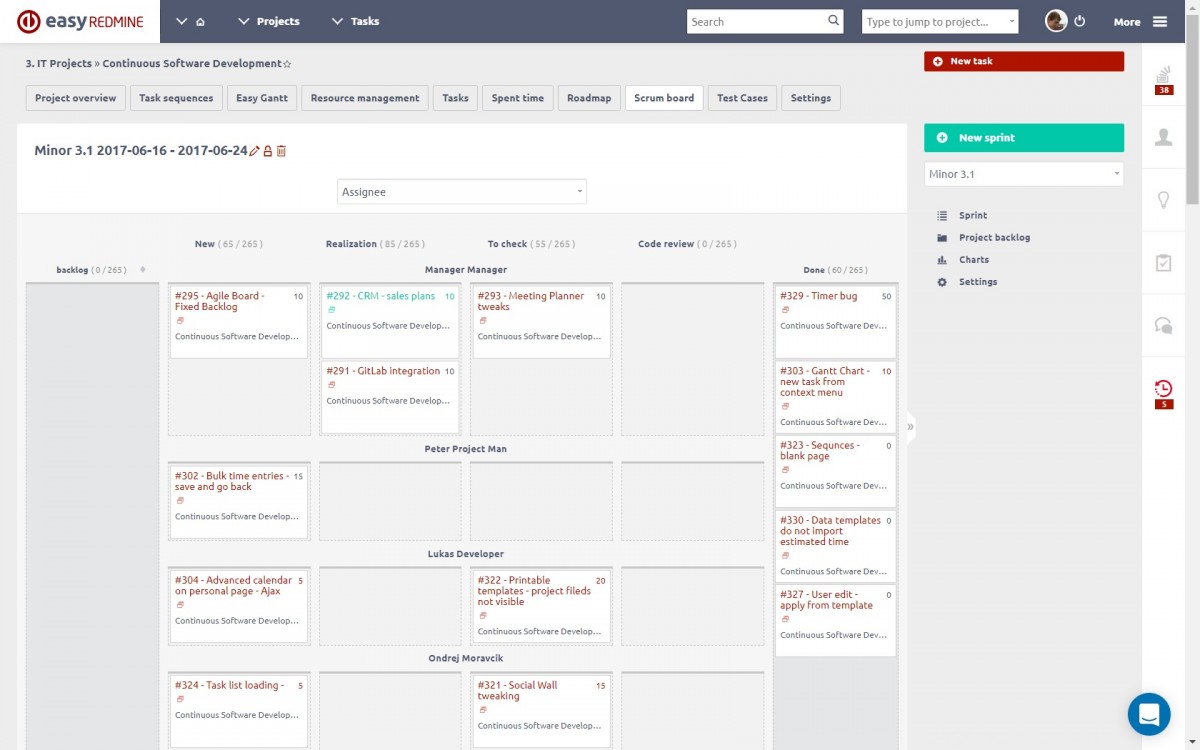The height and width of the screenshot is (750, 1200).
Task: Open the Task sequences tab
Action: tap(176, 98)
